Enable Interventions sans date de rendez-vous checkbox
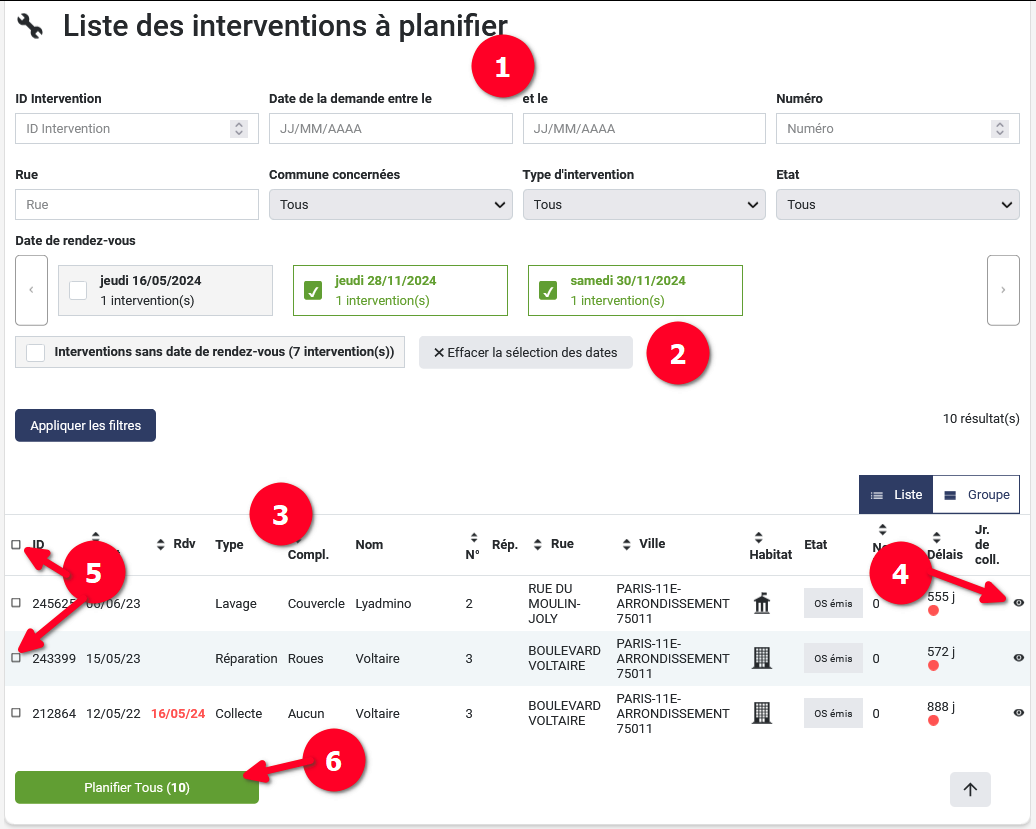The width and height of the screenshot is (1036, 829). pyautogui.click(x=36, y=352)
